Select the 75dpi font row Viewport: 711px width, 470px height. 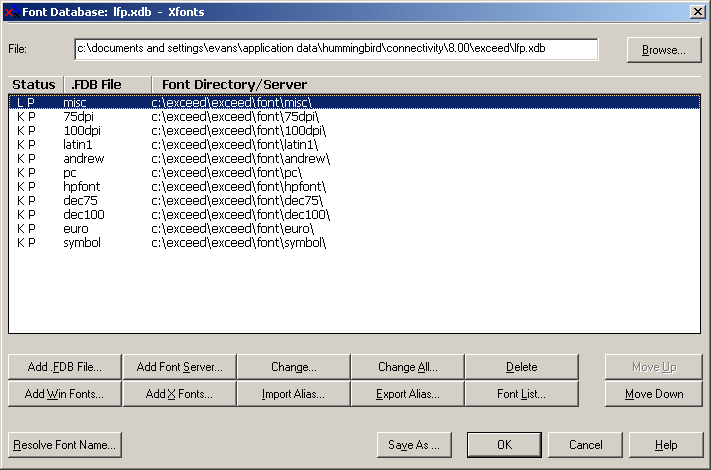[x=354, y=116]
